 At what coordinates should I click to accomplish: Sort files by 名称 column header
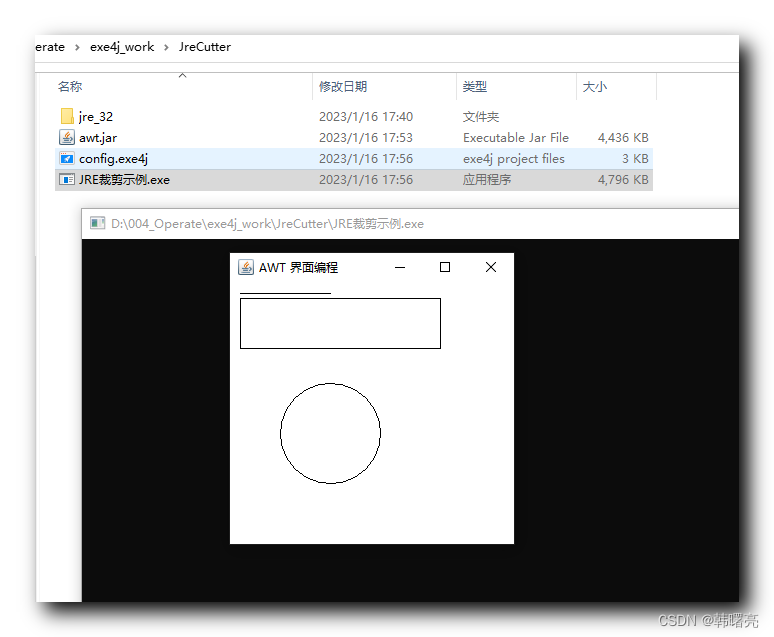tap(70, 87)
